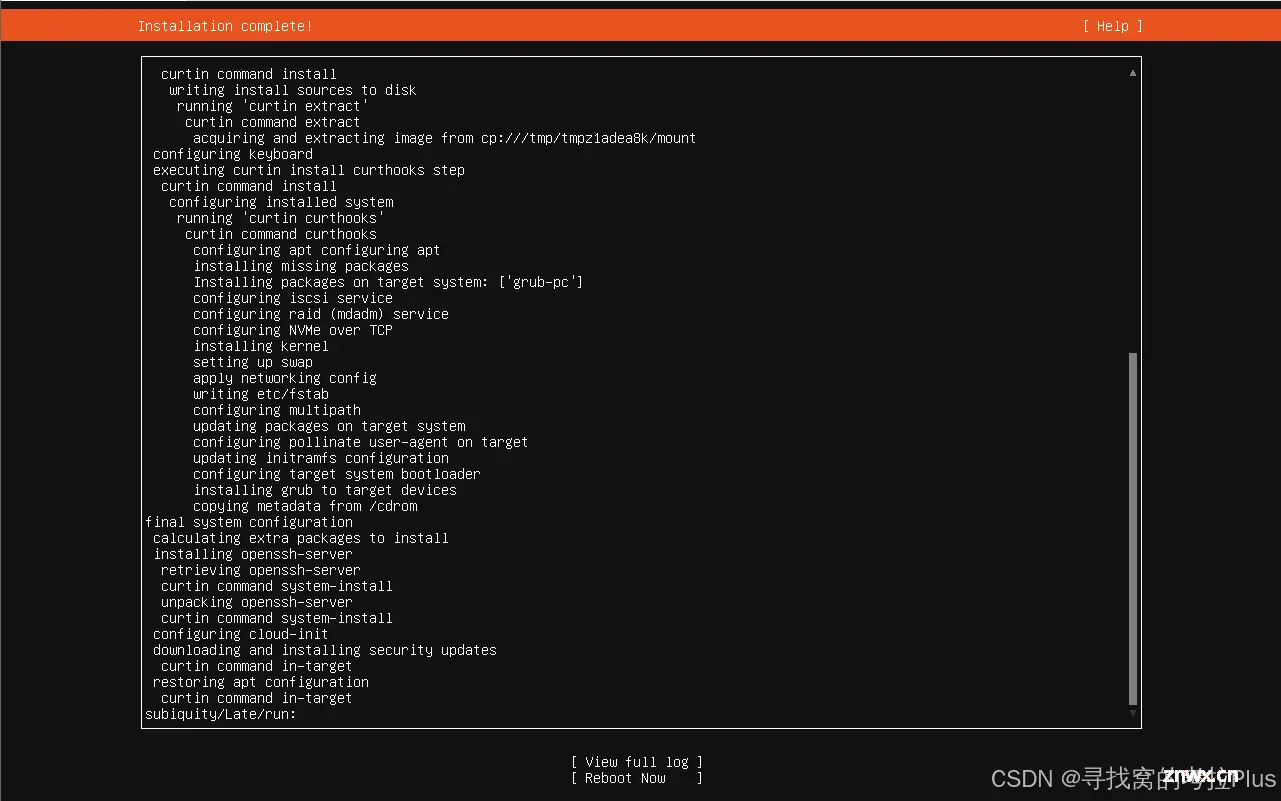Click 'installing kernel' log line
Viewport: 1281px width, 801px height.
(261, 346)
